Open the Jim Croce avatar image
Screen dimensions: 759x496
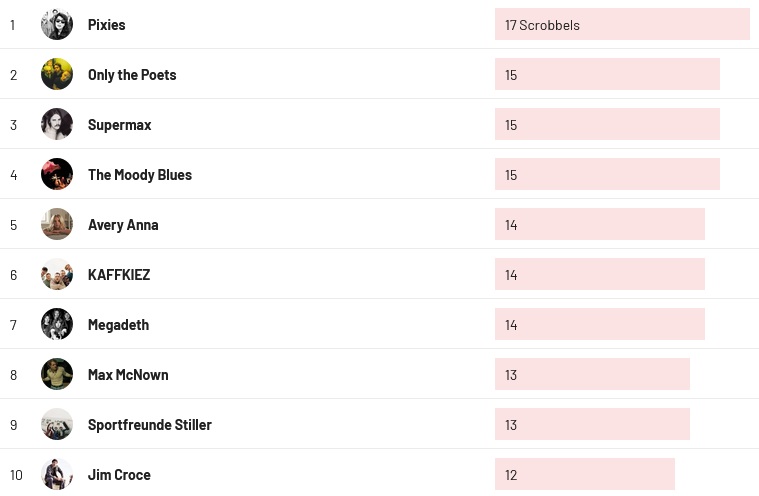(x=57, y=474)
